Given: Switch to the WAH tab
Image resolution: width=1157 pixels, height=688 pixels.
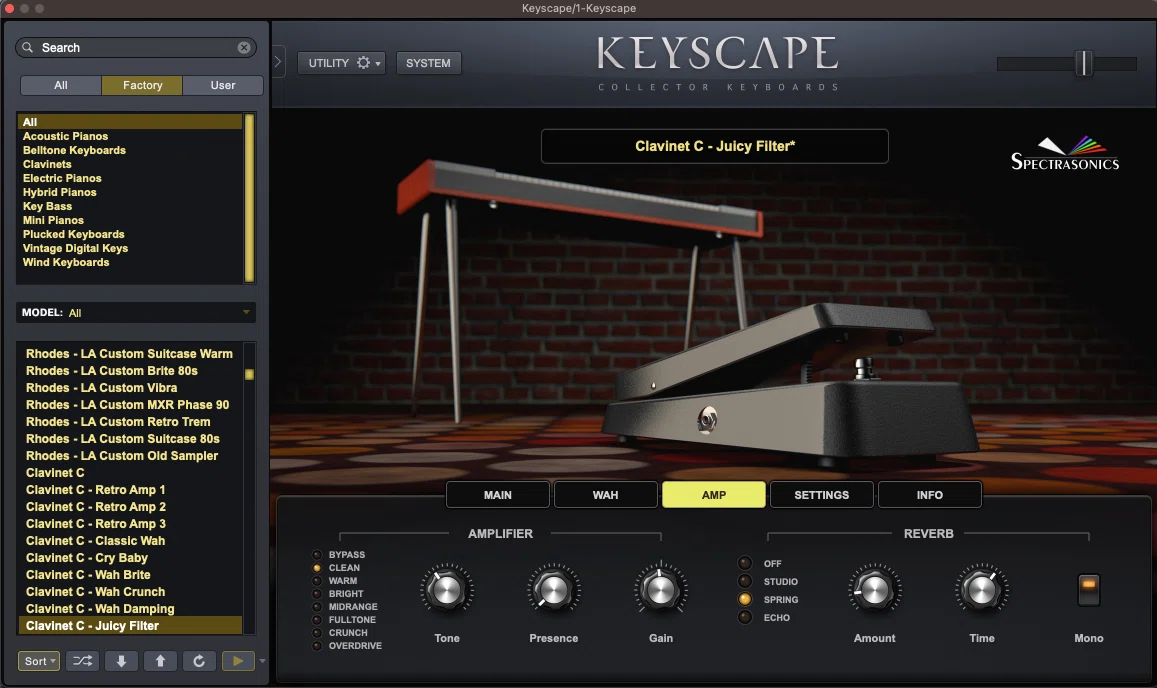Looking at the screenshot, I should [605, 495].
